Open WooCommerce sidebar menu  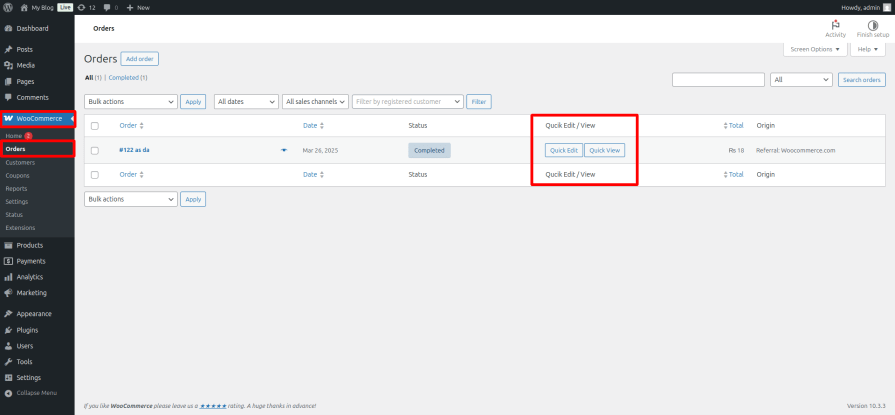tap(37, 119)
